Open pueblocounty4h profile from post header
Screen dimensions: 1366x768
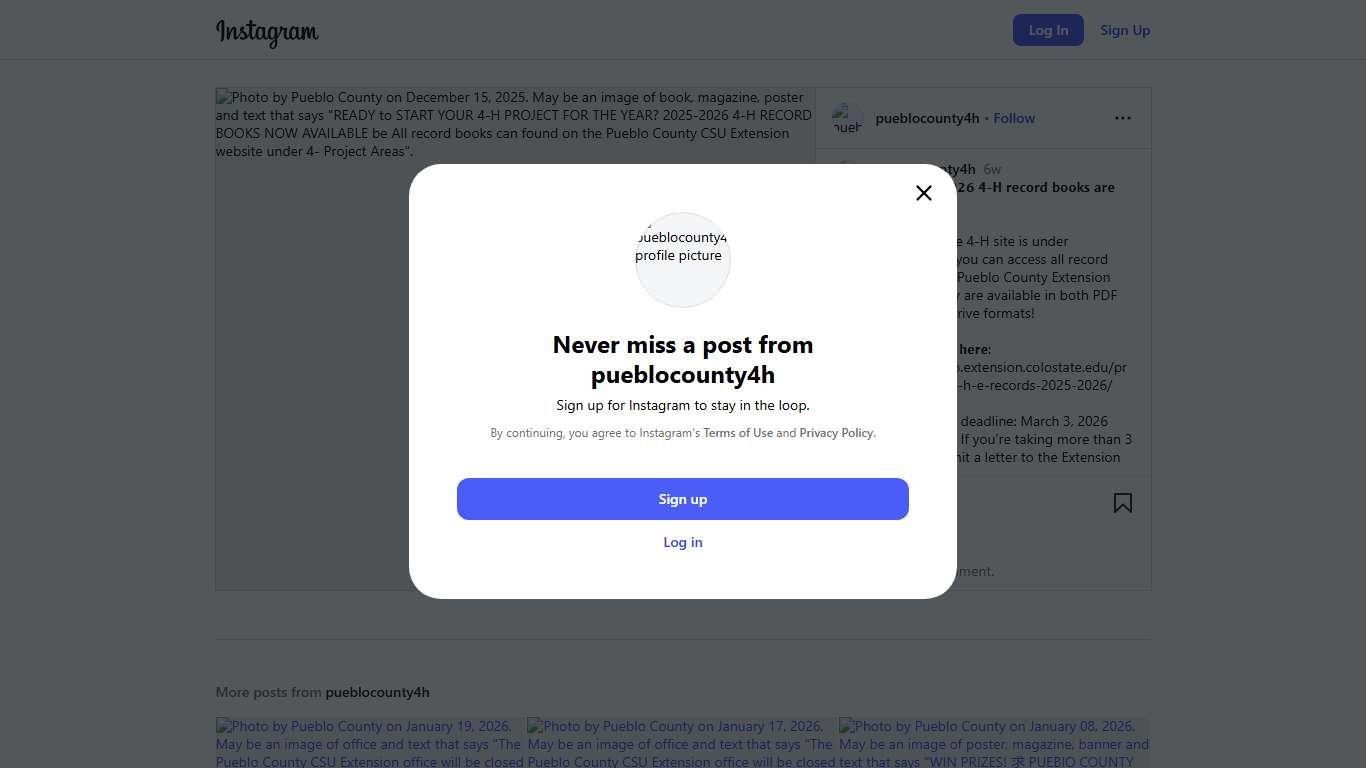click(x=927, y=118)
